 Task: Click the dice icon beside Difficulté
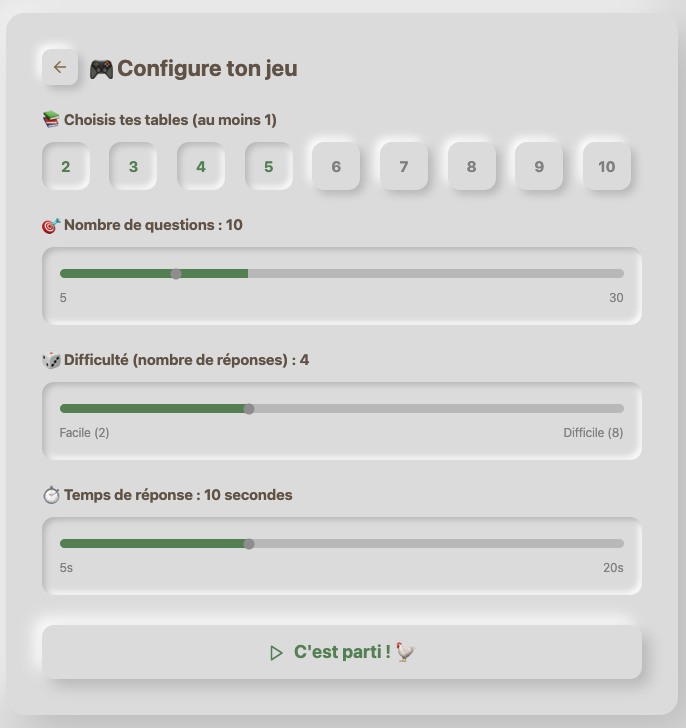coord(51,361)
